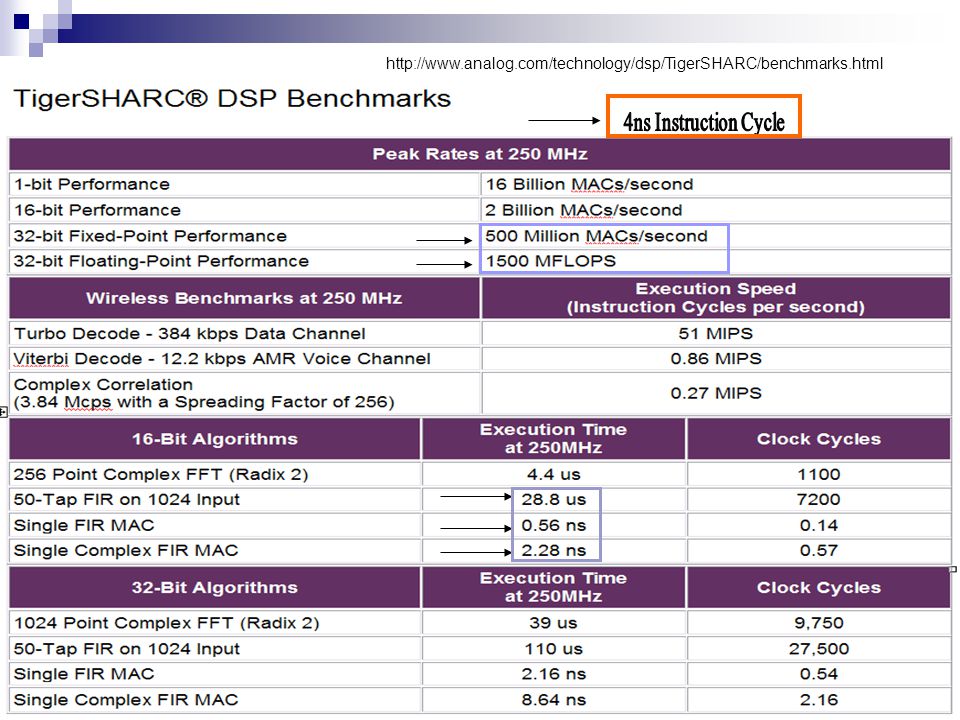
Task: Select the 0.54 clock cycles value
Action: pyautogui.click(x=819, y=674)
